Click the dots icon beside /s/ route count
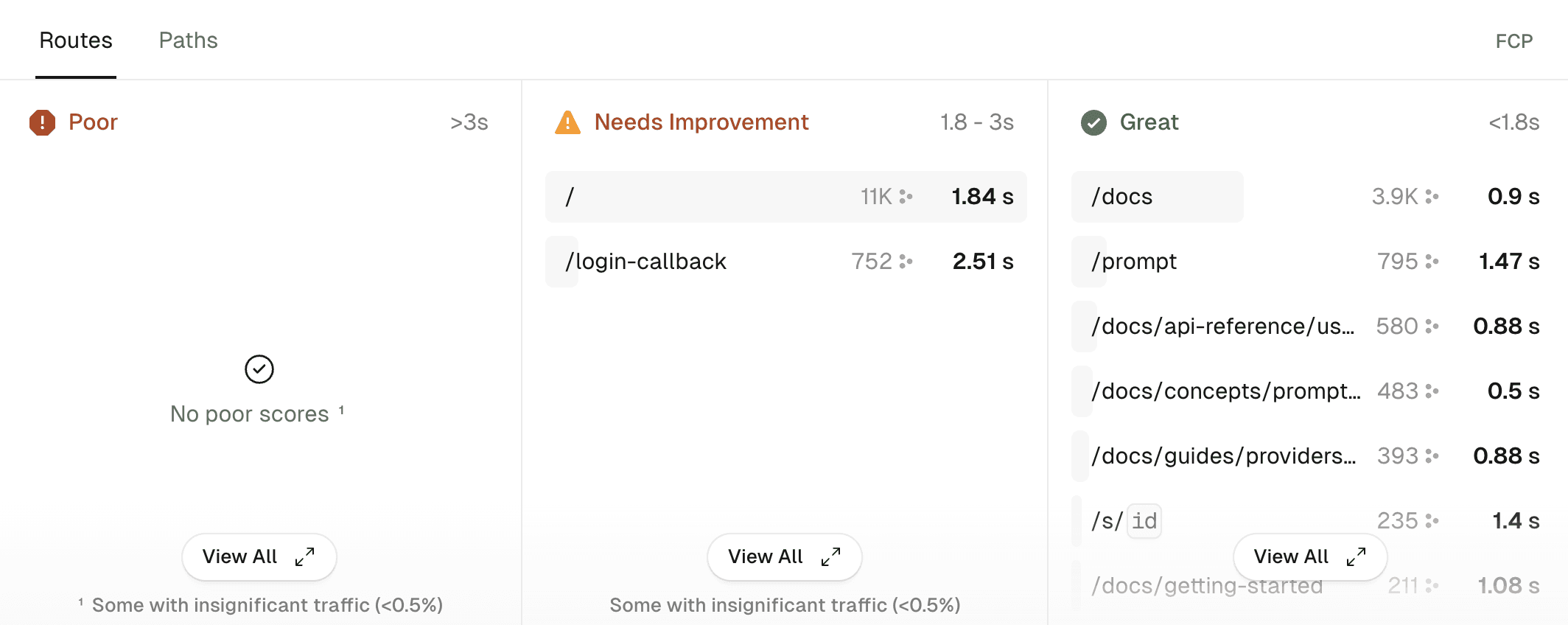Image resolution: width=1568 pixels, height=625 pixels. pos(1432,520)
